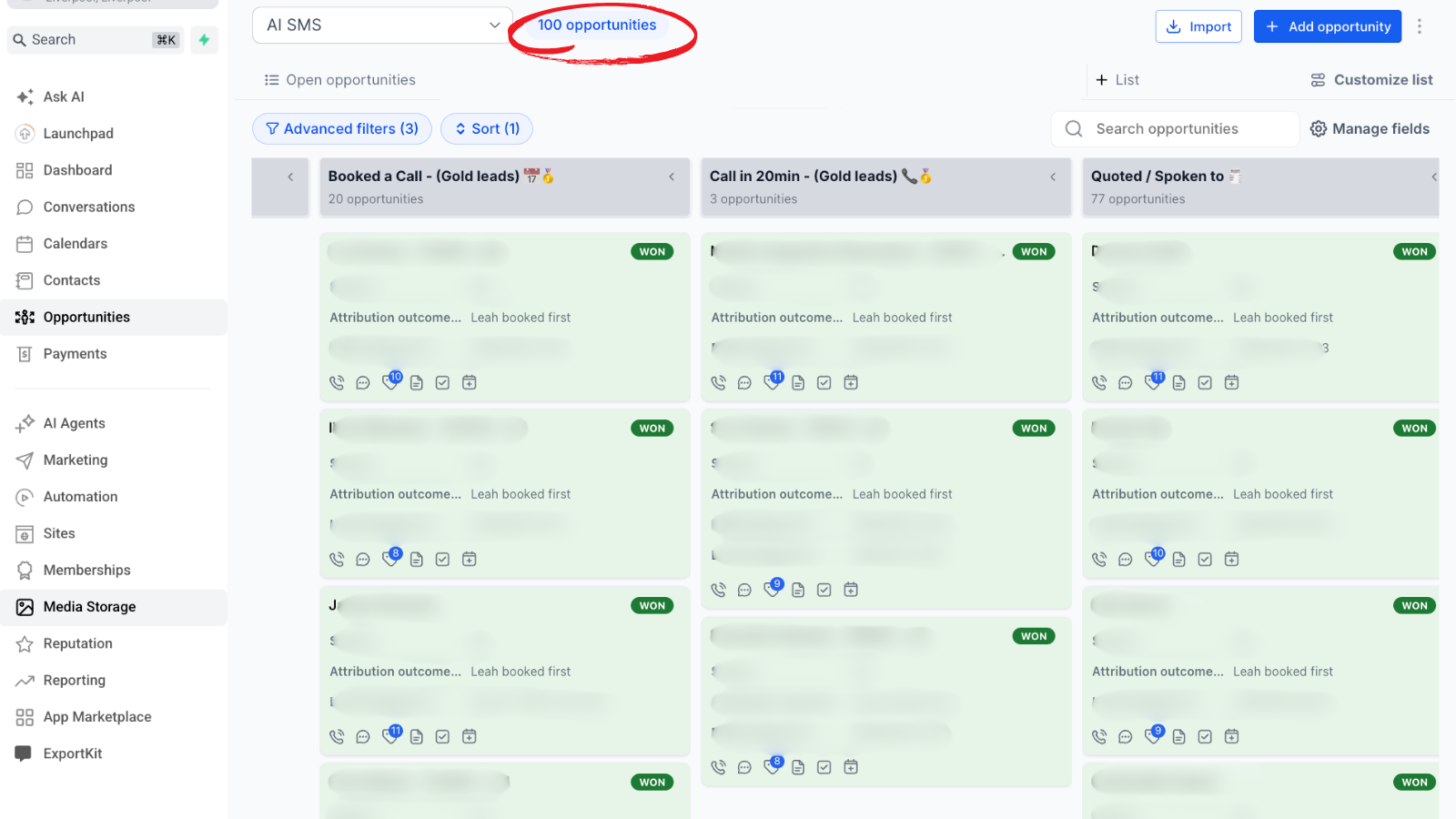This screenshot has width=1456, height=819.
Task: Click the green lightning quick actions icon
Action: pos(204,40)
